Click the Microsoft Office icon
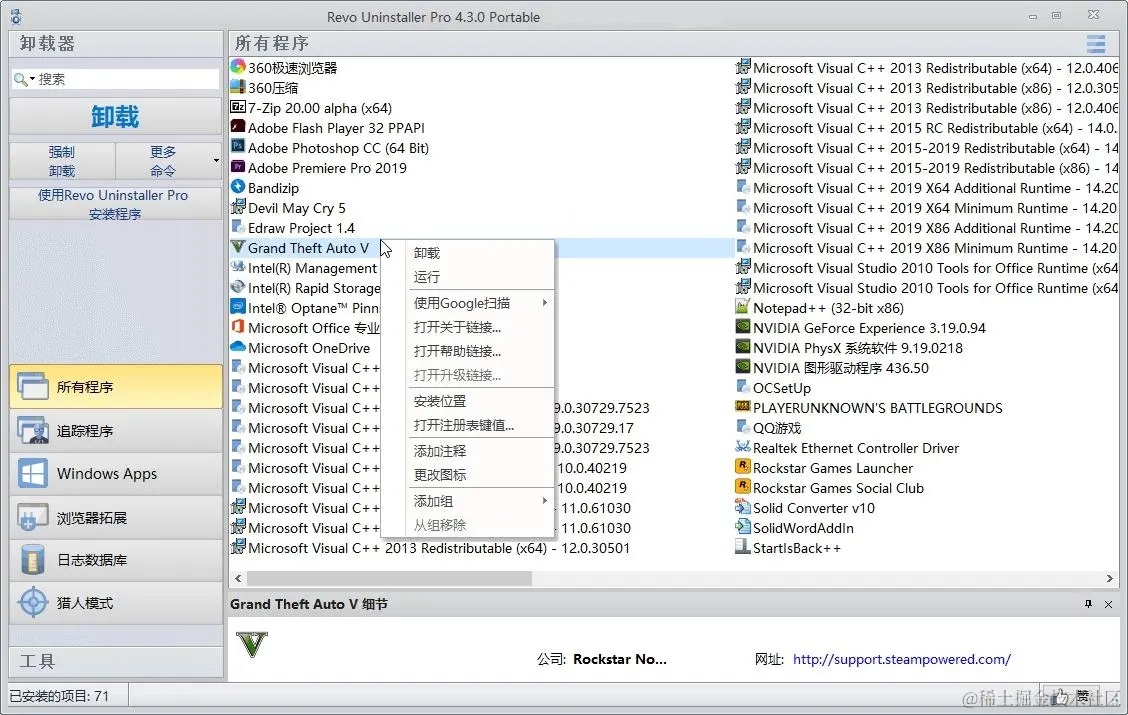The width and height of the screenshot is (1128, 715). pyautogui.click(x=237, y=327)
